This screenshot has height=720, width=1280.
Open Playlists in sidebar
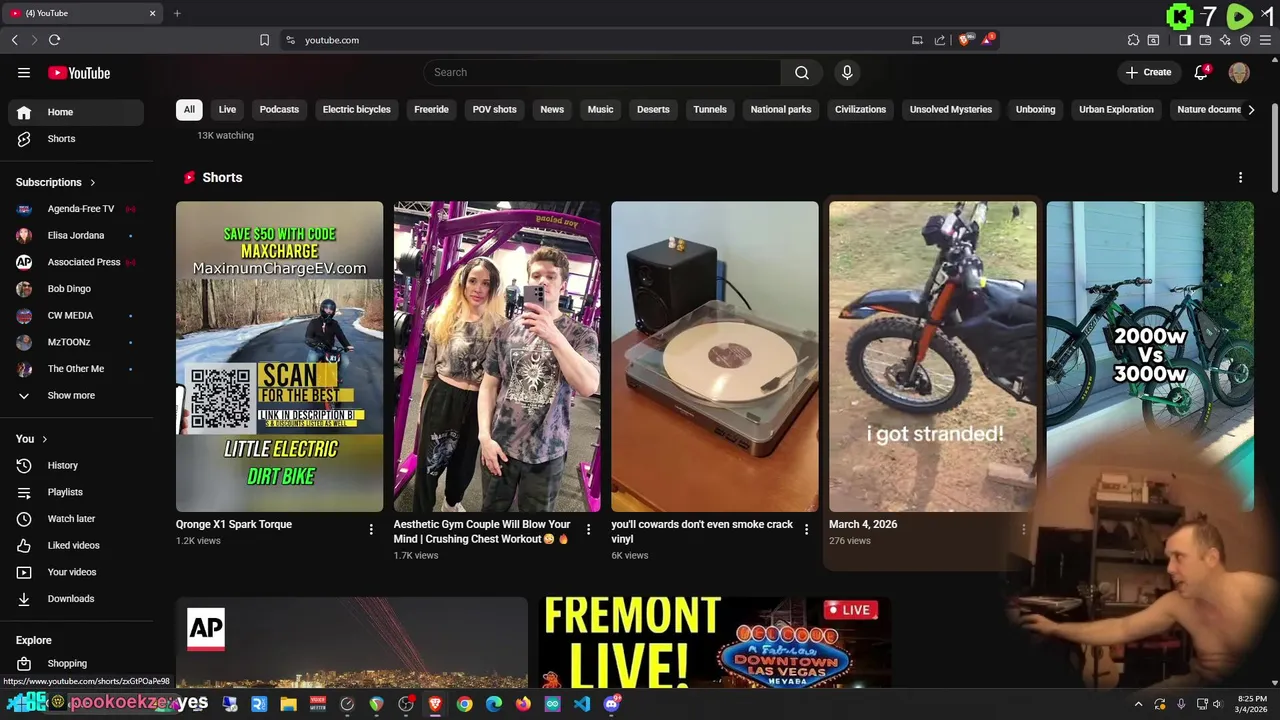click(76, 492)
